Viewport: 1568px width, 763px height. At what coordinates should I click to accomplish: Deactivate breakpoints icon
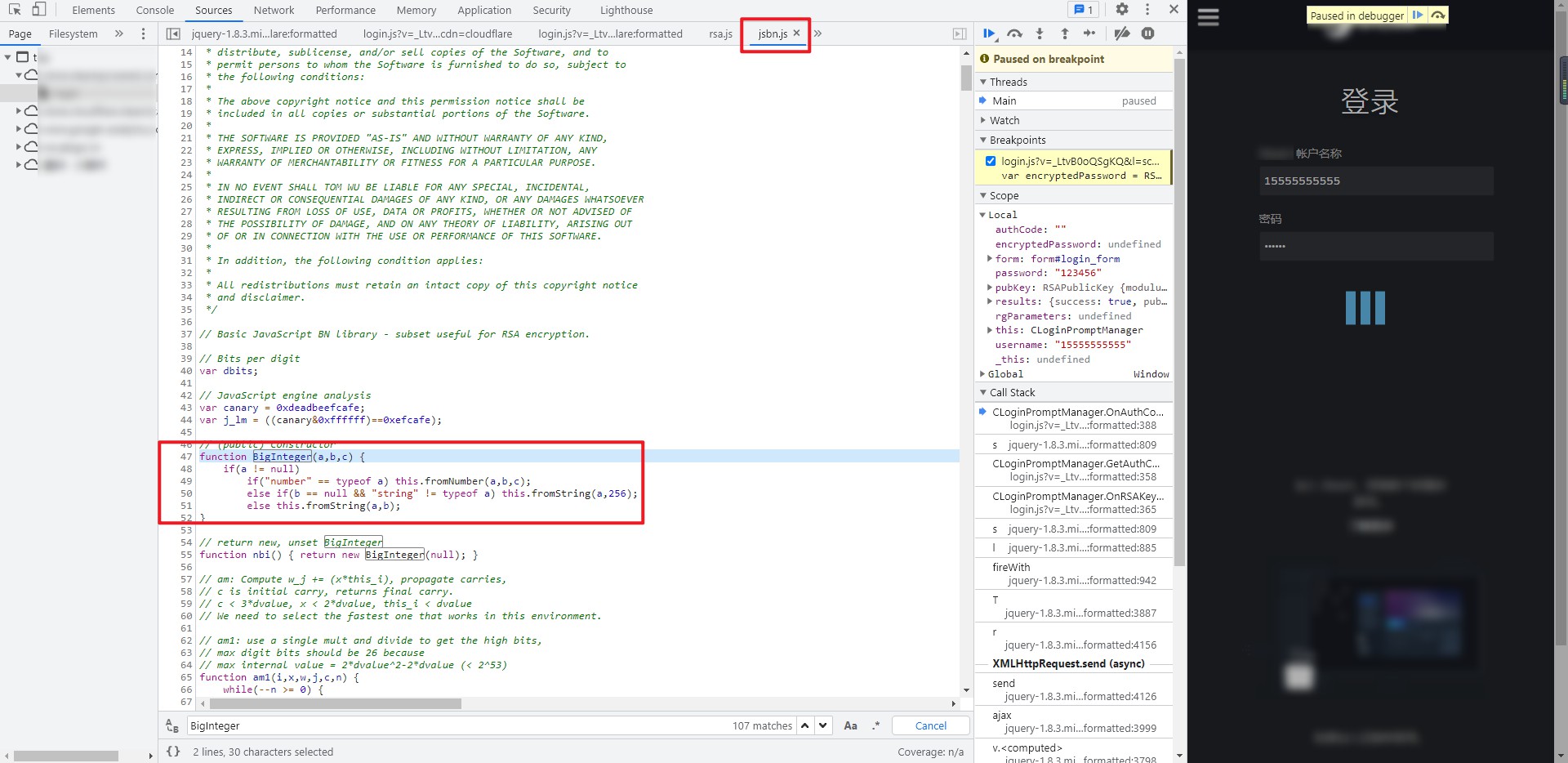pos(1122,33)
